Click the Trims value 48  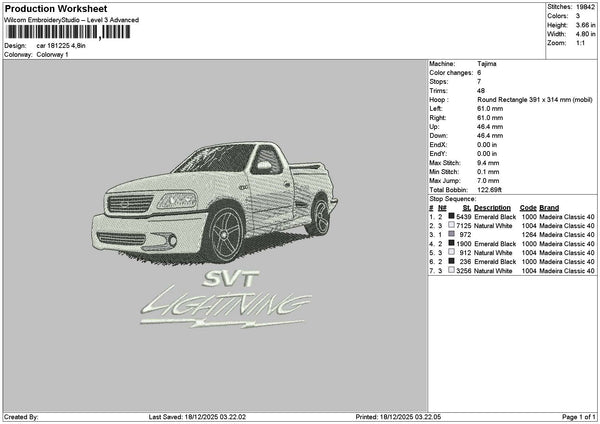pyautogui.click(x=481, y=91)
